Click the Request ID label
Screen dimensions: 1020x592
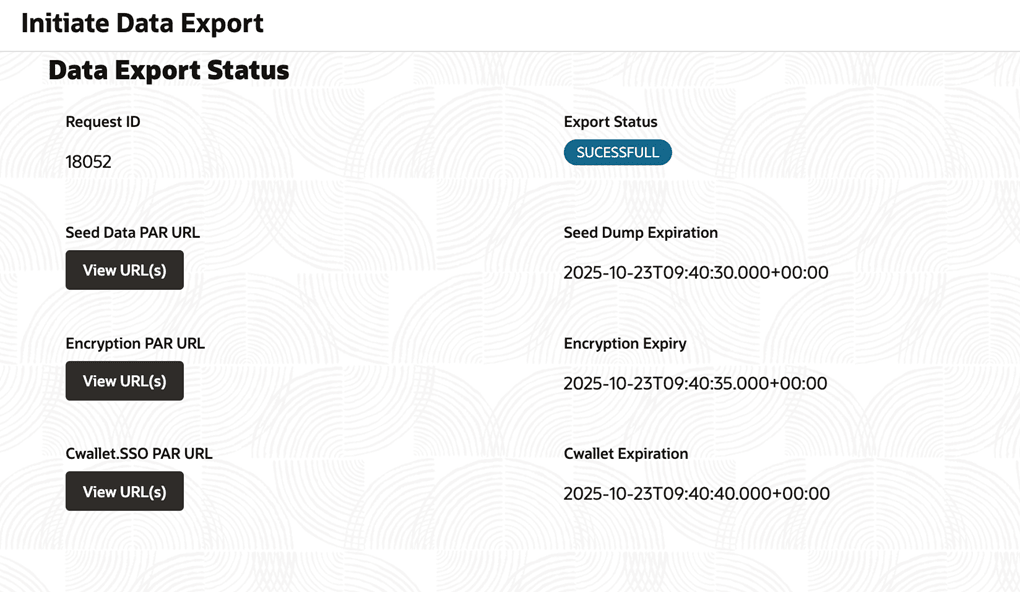(x=103, y=122)
